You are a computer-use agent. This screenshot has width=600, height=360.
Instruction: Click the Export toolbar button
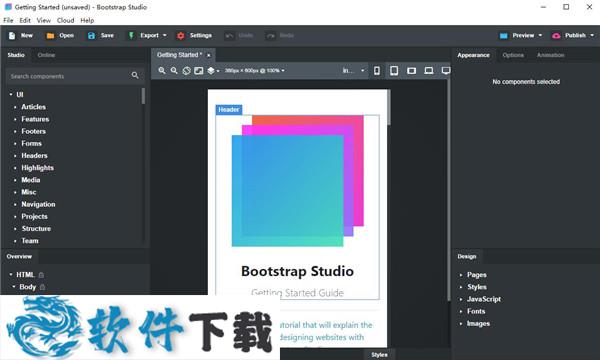147,36
